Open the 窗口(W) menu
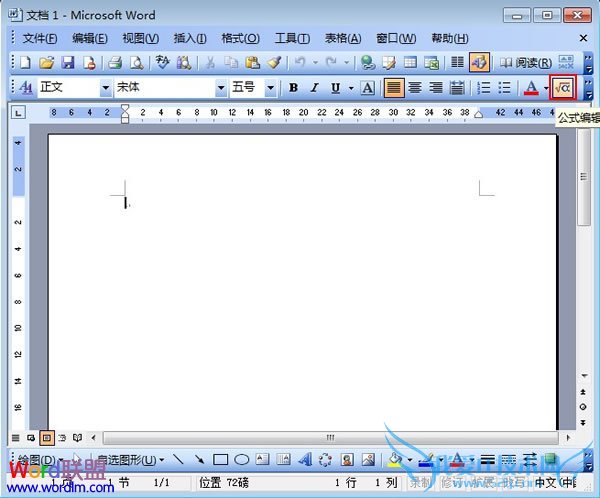This screenshot has width=600, height=498. click(x=396, y=38)
